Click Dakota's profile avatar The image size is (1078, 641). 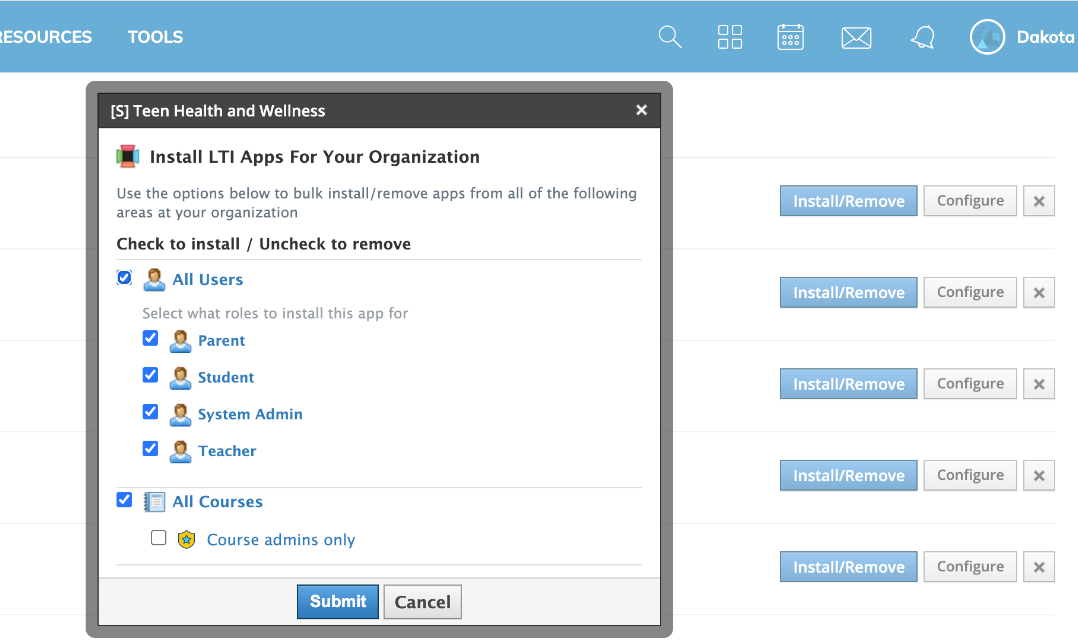[x=987, y=37]
